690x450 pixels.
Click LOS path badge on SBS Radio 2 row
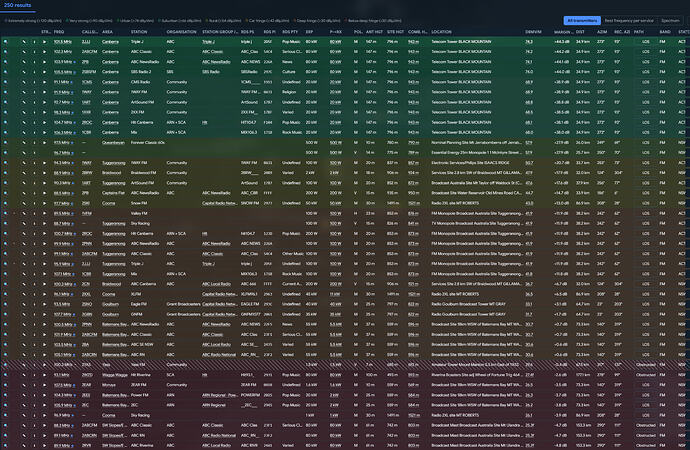click(646, 72)
